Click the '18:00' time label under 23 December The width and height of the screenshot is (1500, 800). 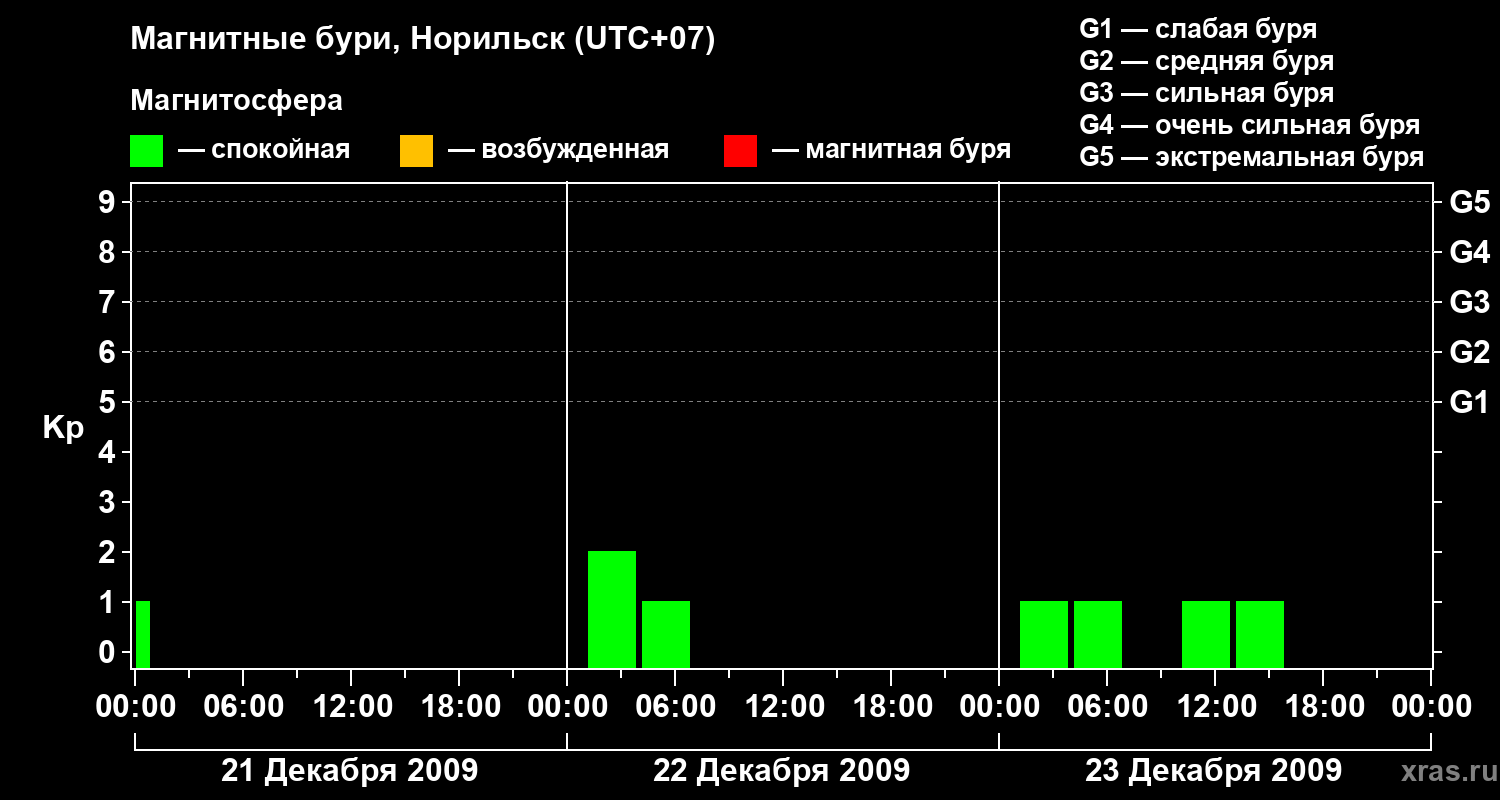(1323, 707)
